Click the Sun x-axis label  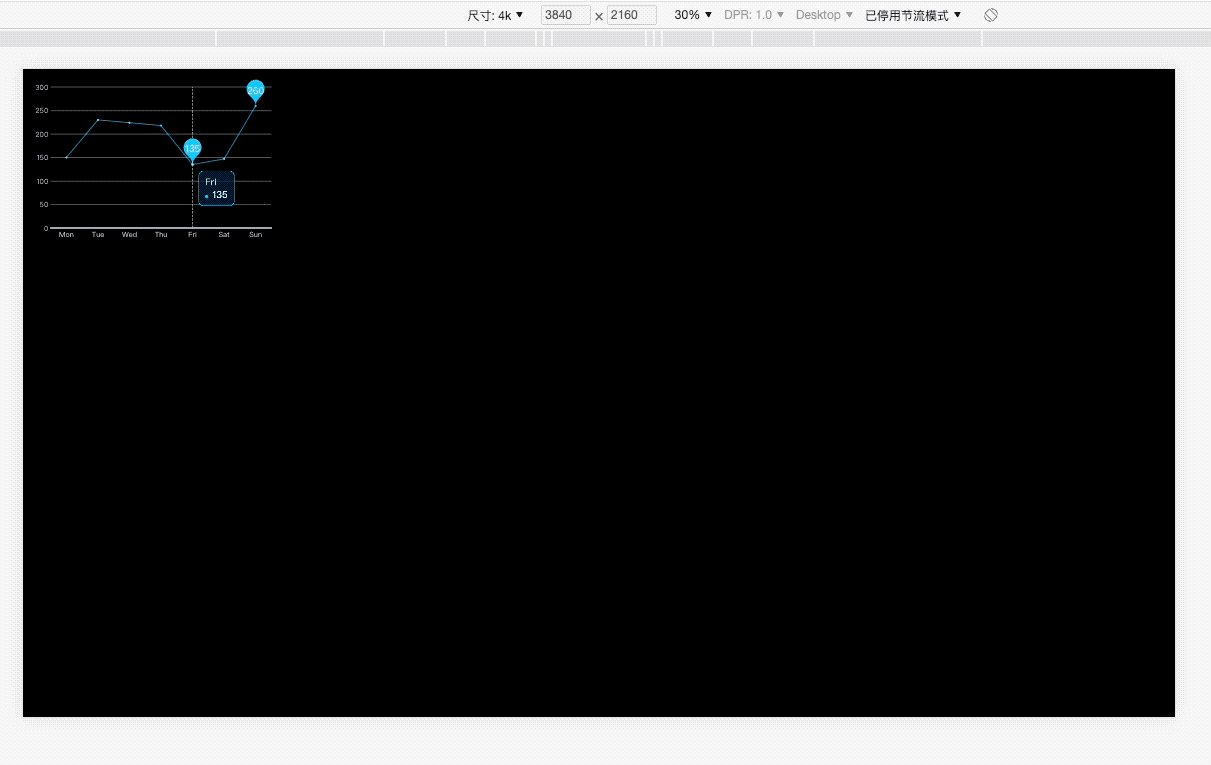click(256, 235)
